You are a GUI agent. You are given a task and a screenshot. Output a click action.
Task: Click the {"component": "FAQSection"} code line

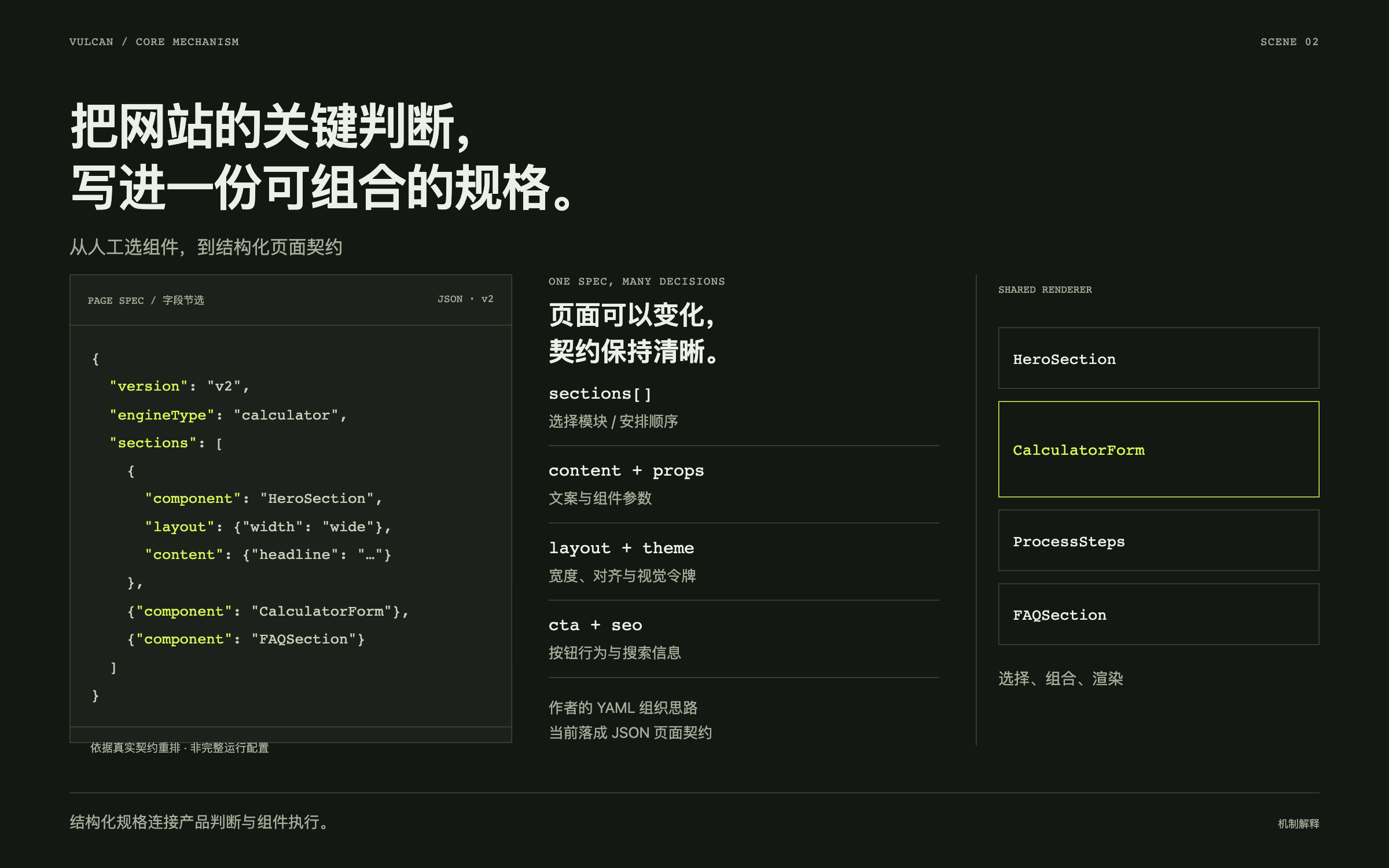(246, 639)
